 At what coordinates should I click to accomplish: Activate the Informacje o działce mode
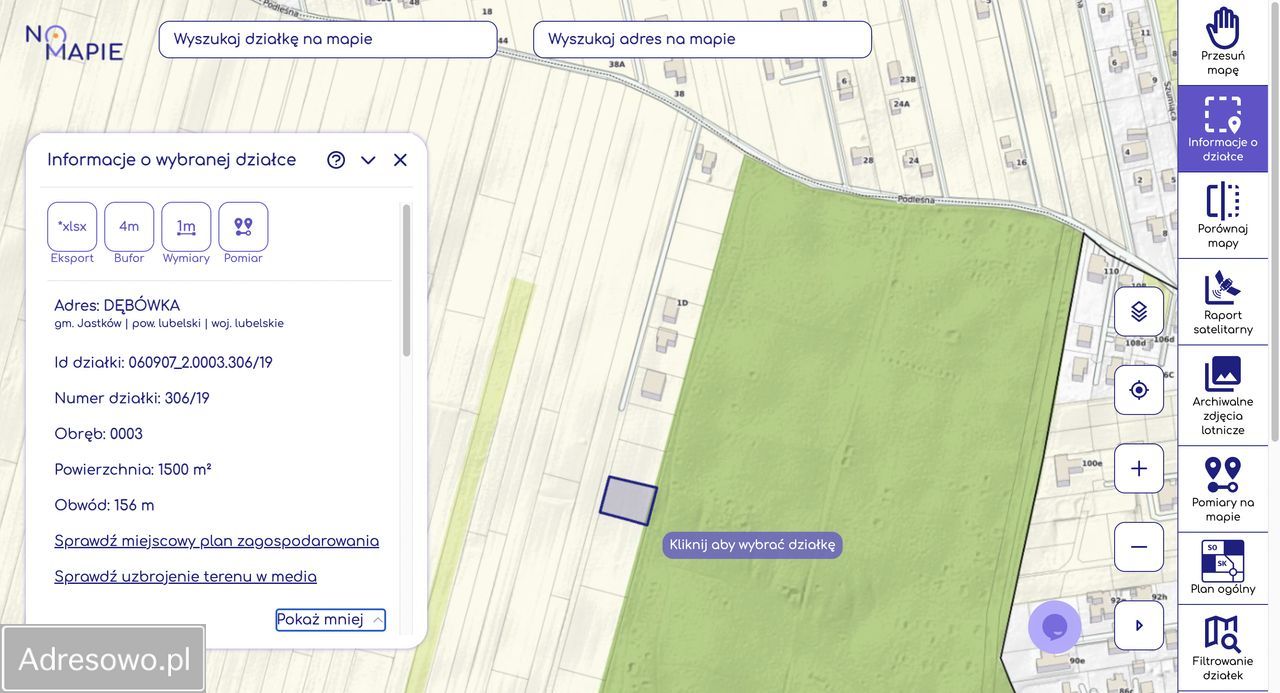coord(1222,128)
